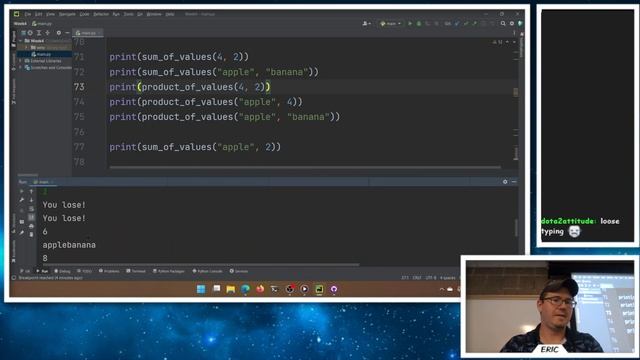Open the Debug tool window button
This screenshot has width=640, height=360.
pyautogui.click(x=62, y=271)
